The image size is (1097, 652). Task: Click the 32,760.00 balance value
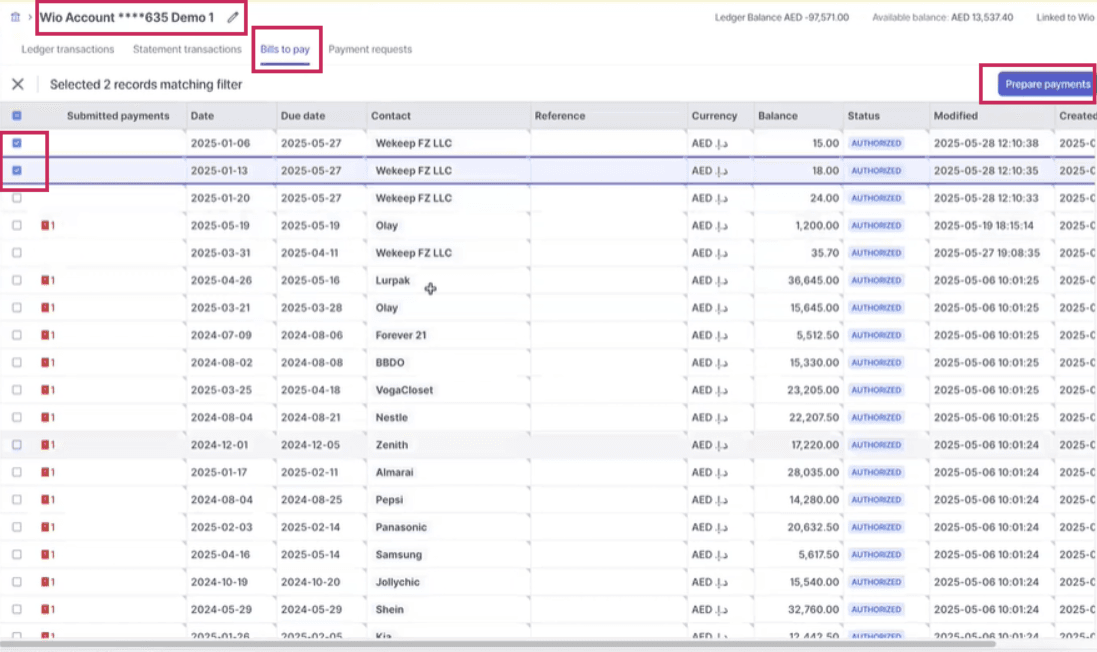813,609
